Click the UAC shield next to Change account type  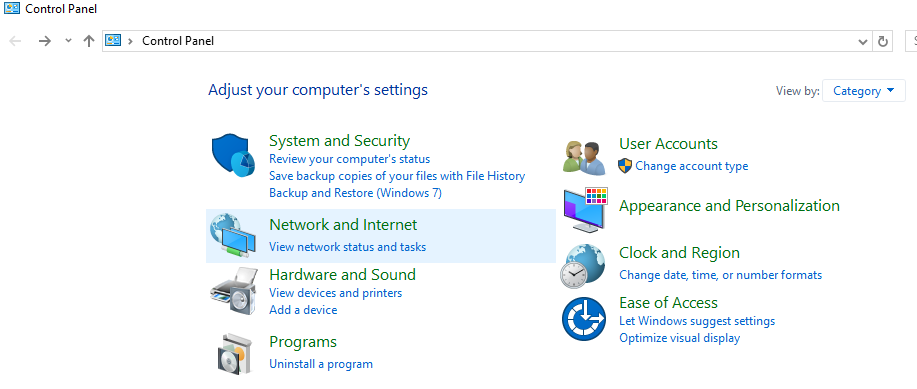pos(625,166)
